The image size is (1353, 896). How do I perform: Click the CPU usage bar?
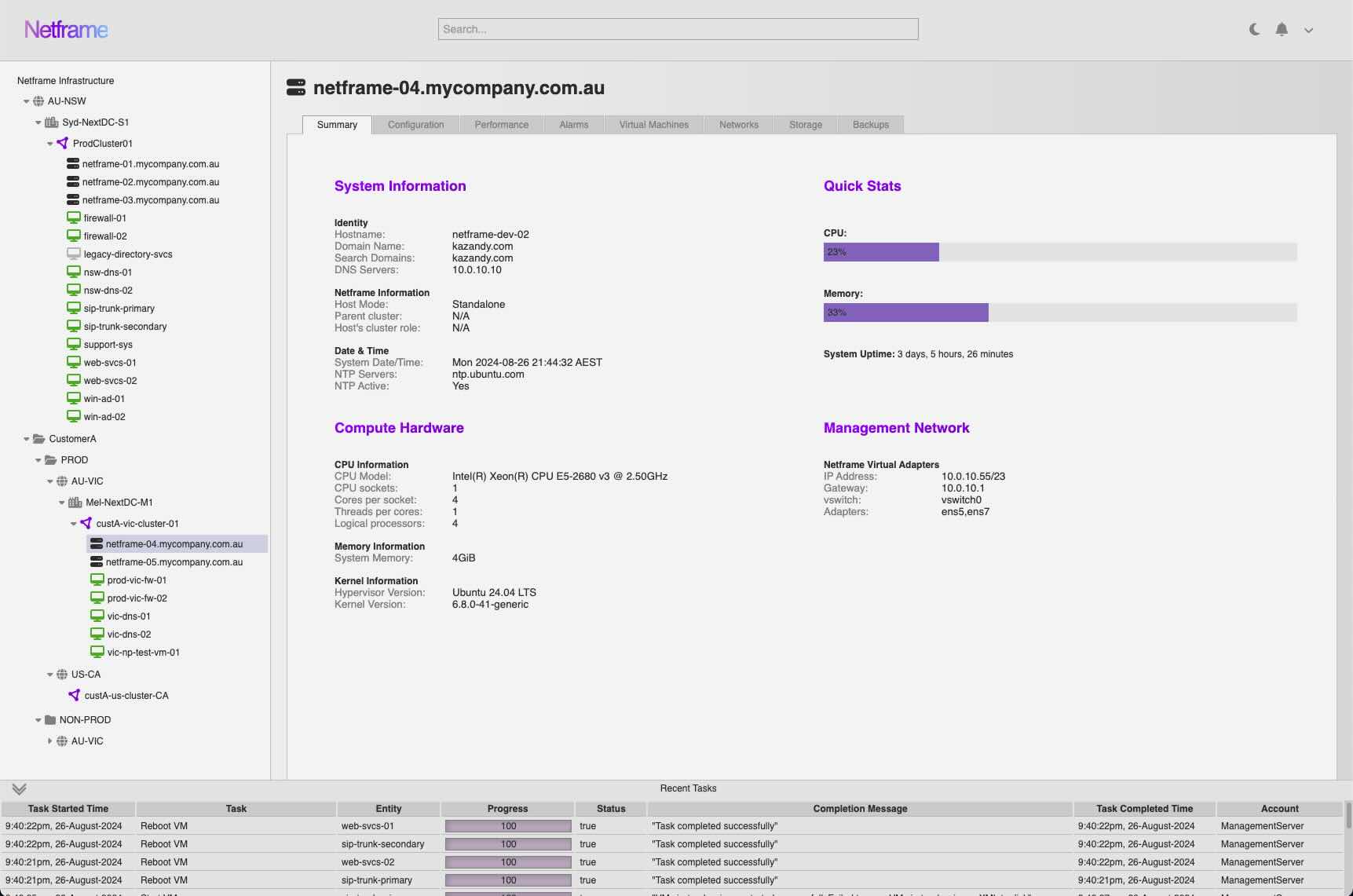1059,252
